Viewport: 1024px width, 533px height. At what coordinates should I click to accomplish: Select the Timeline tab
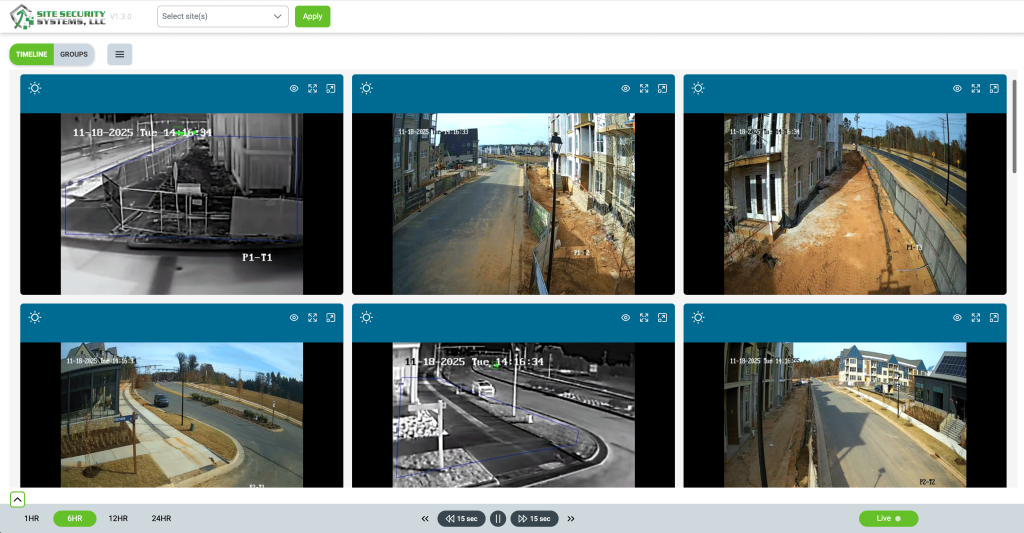[x=32, y=54]
